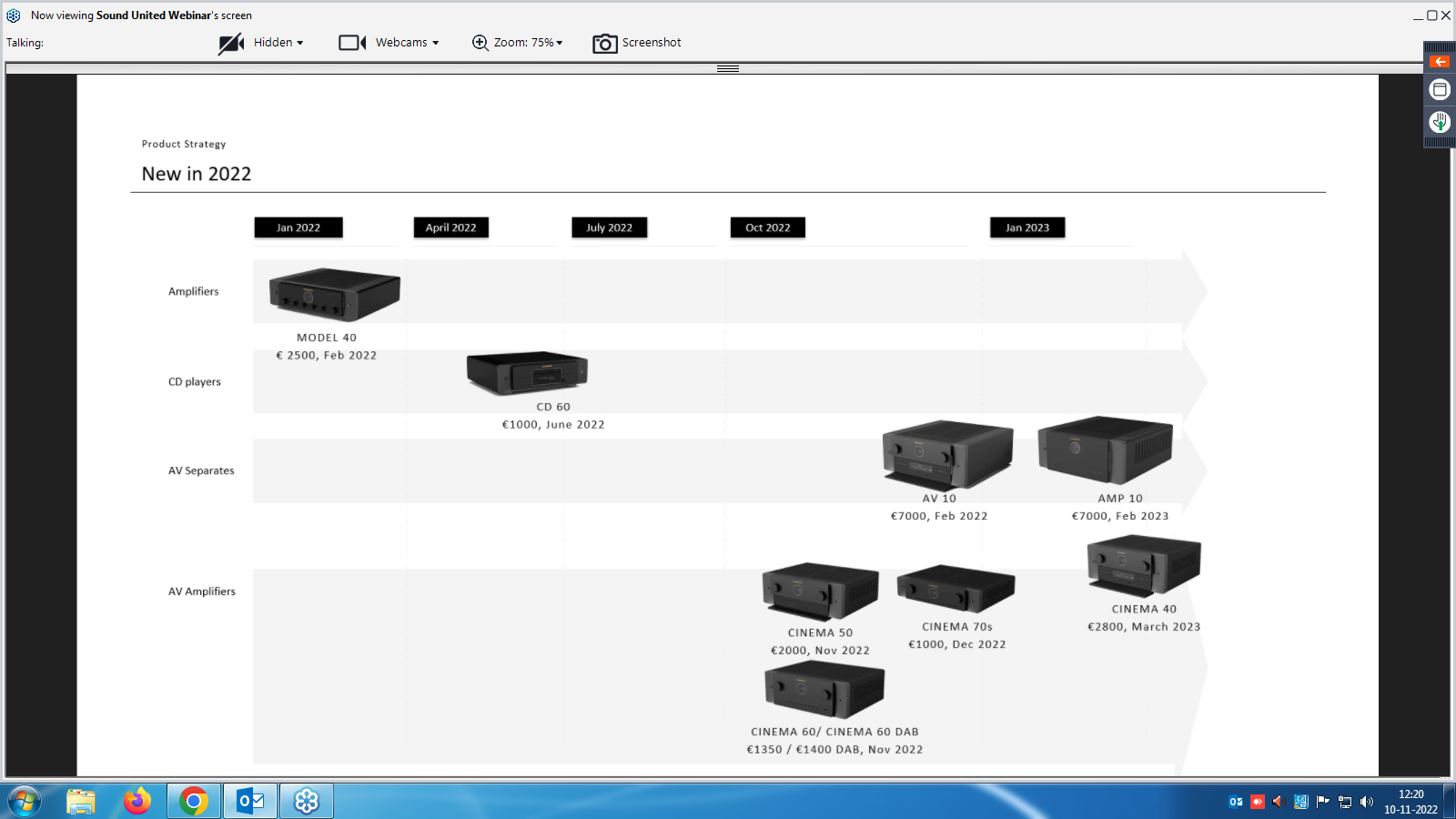Click the 'CD players' row label

(x=195, y=381)
